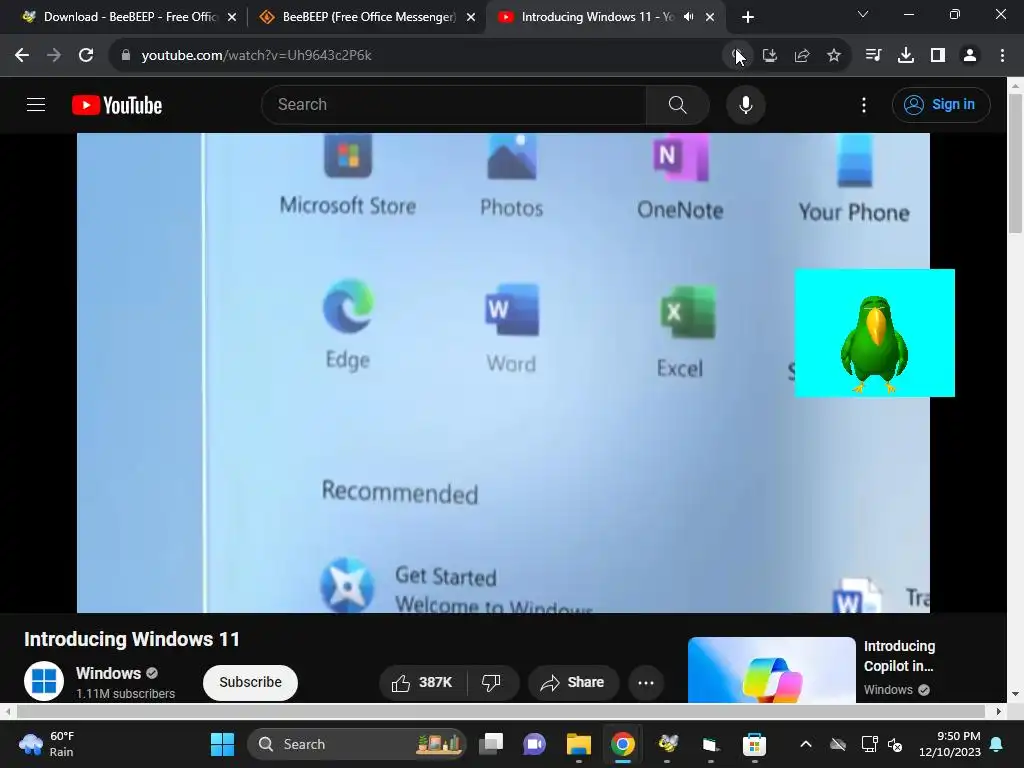Close the Download - BeeBEEP tab
The image size is (1024, 768).
tap(232, 17)
